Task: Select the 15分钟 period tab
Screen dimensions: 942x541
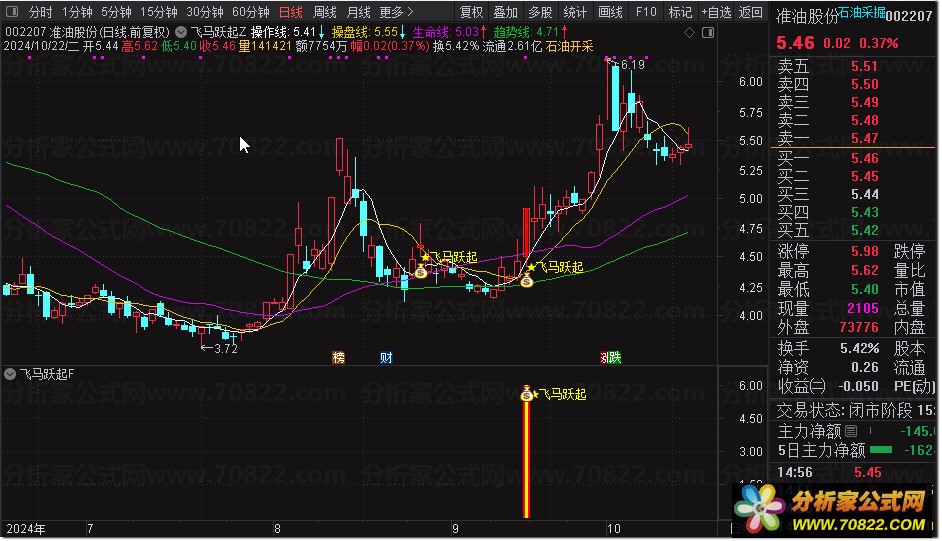Action: [x=159, y=12]
